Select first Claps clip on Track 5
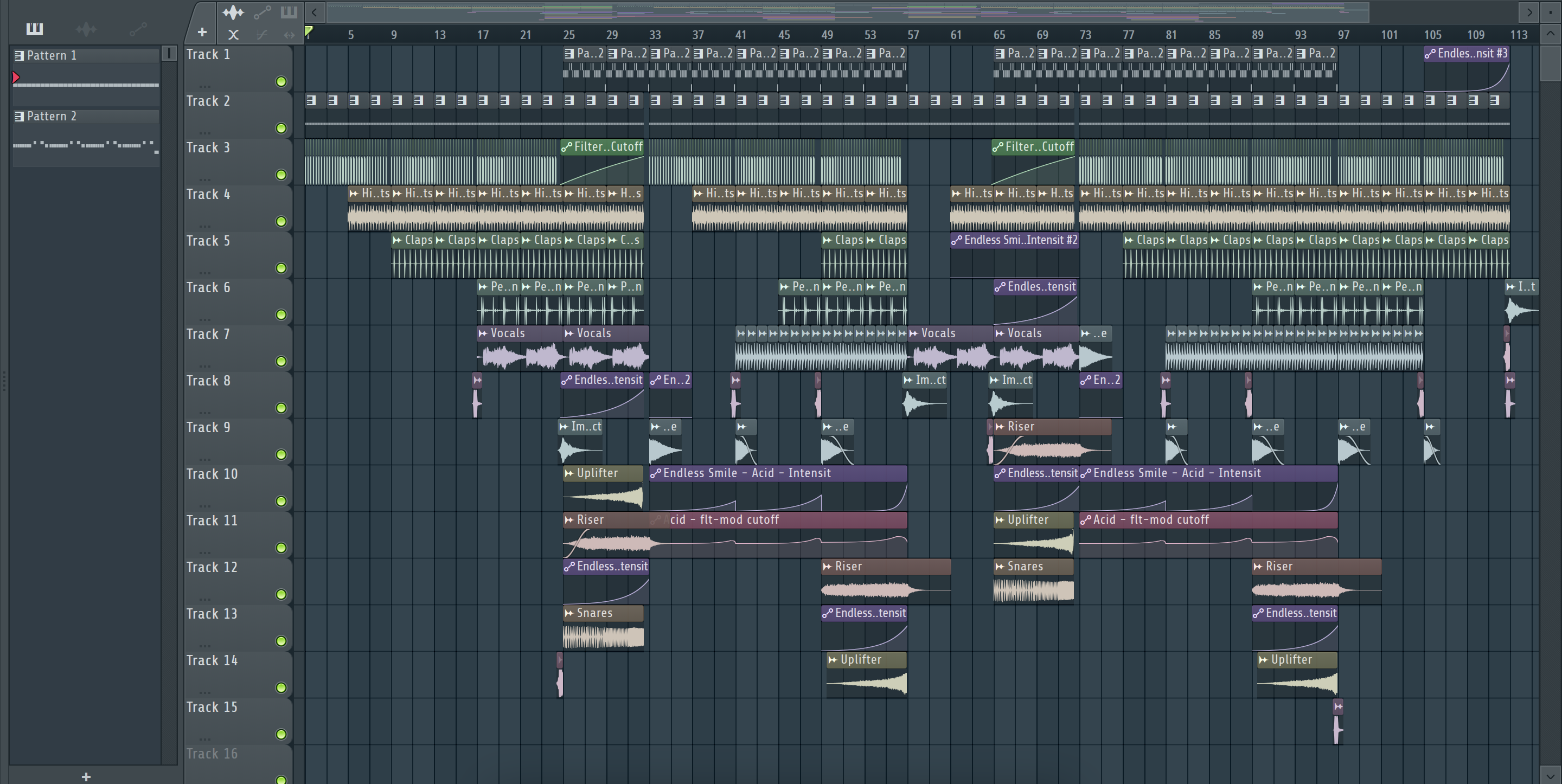The width and height of the screenshot is (1562, 784). point(412,255)
